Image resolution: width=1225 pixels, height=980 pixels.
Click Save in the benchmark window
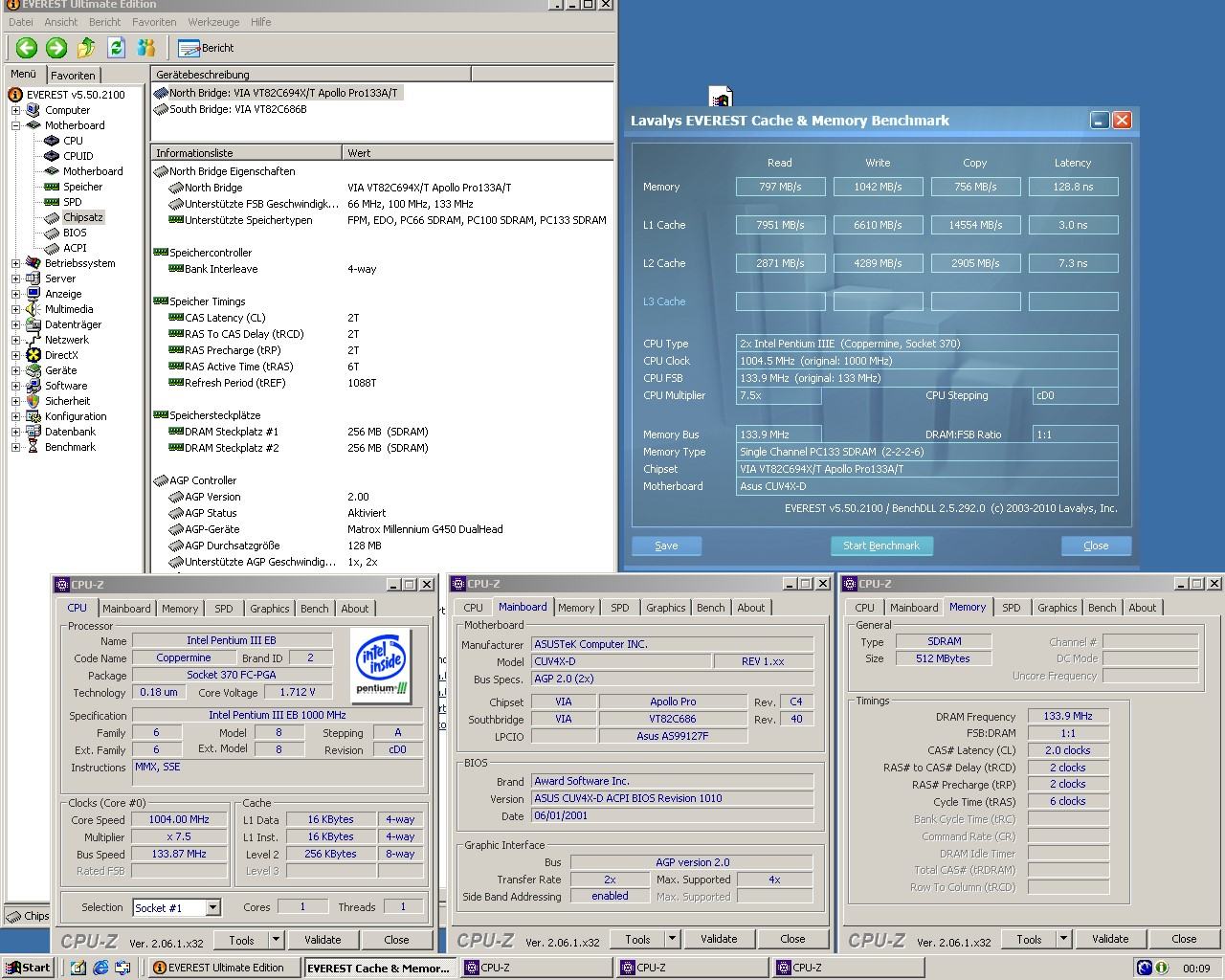(x=666, y=546)
